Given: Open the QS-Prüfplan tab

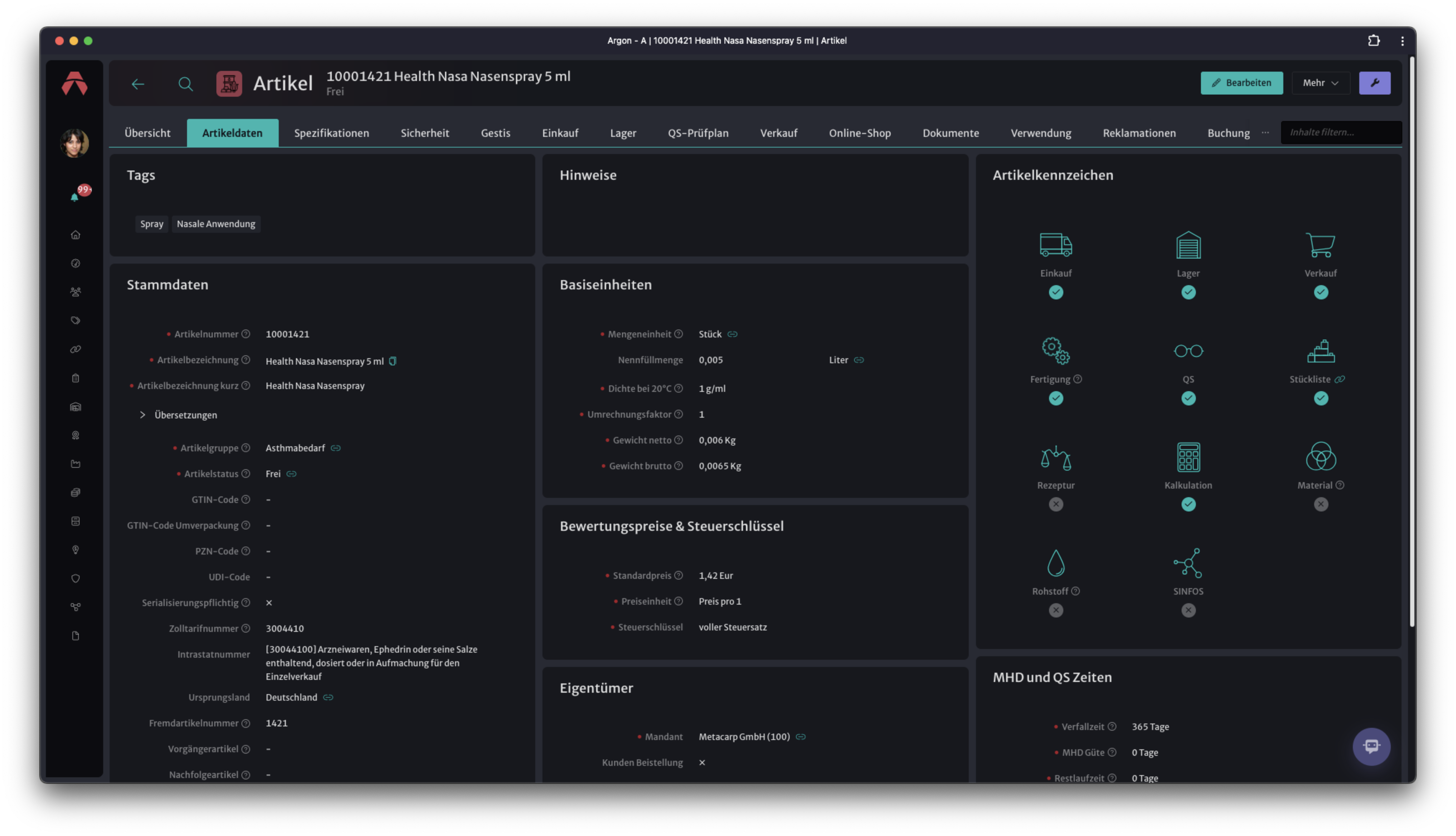Looking at the screenshot, I should 698,133.
